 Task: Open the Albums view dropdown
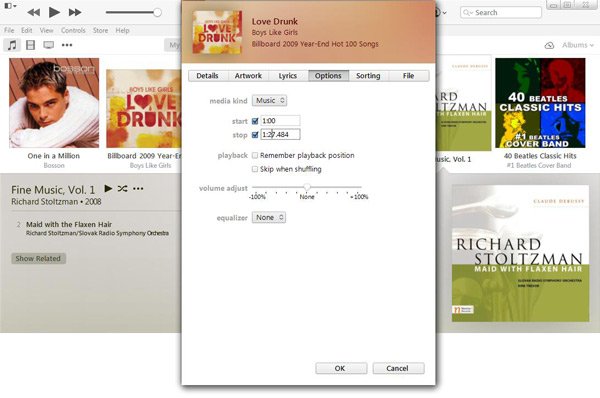(577, 45)
